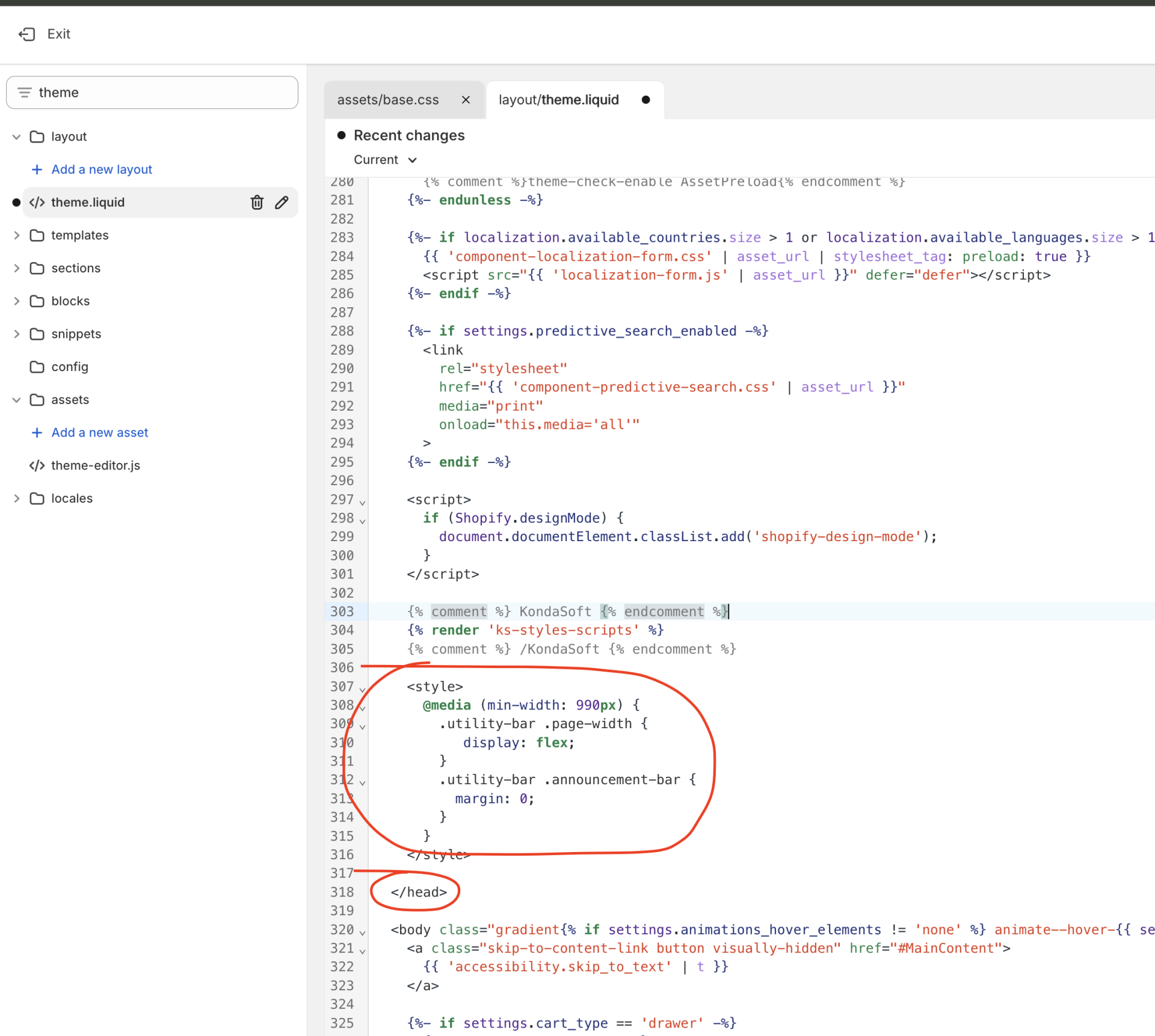Image resolution: width=1155 pixels, height=1036 pixels.
Task: Click the plus icon beside Add a new asset
Action: [37, 433]
